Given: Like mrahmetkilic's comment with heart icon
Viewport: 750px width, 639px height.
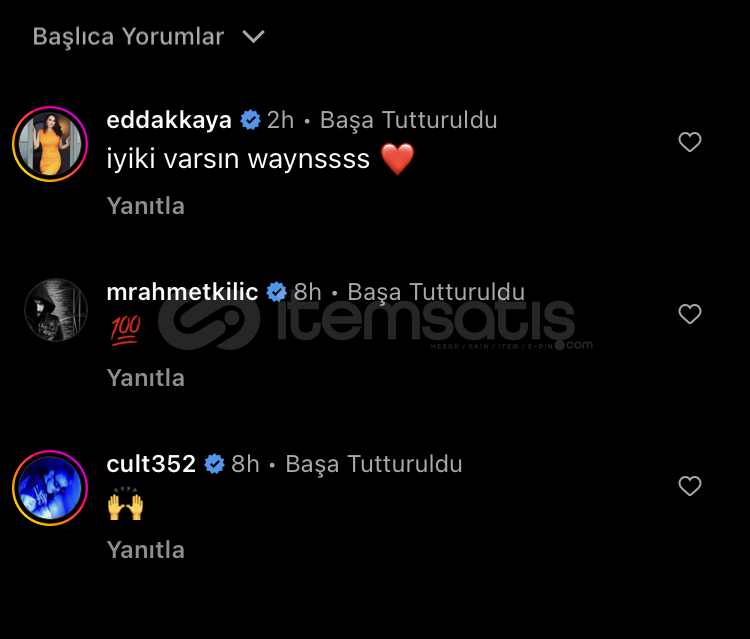Looking at the screenshot, I should (690, 314).
